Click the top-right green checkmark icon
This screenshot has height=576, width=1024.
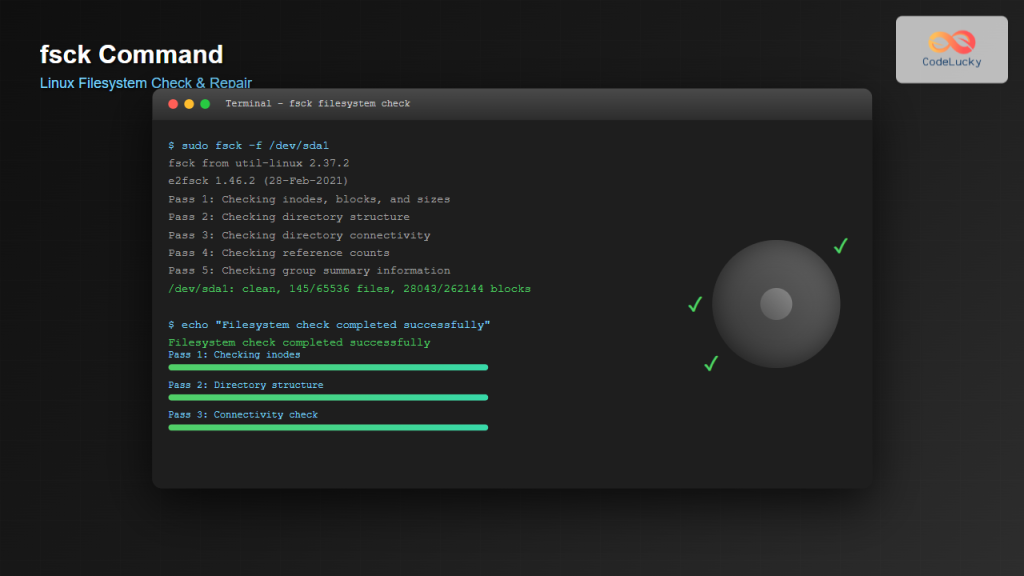840,245
